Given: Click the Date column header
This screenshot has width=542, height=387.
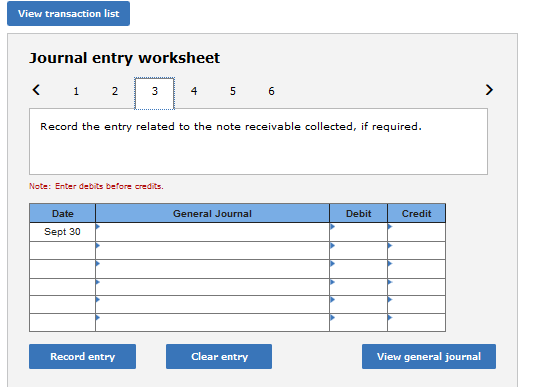Looking at the screenshot, I should tap(62, 213).
